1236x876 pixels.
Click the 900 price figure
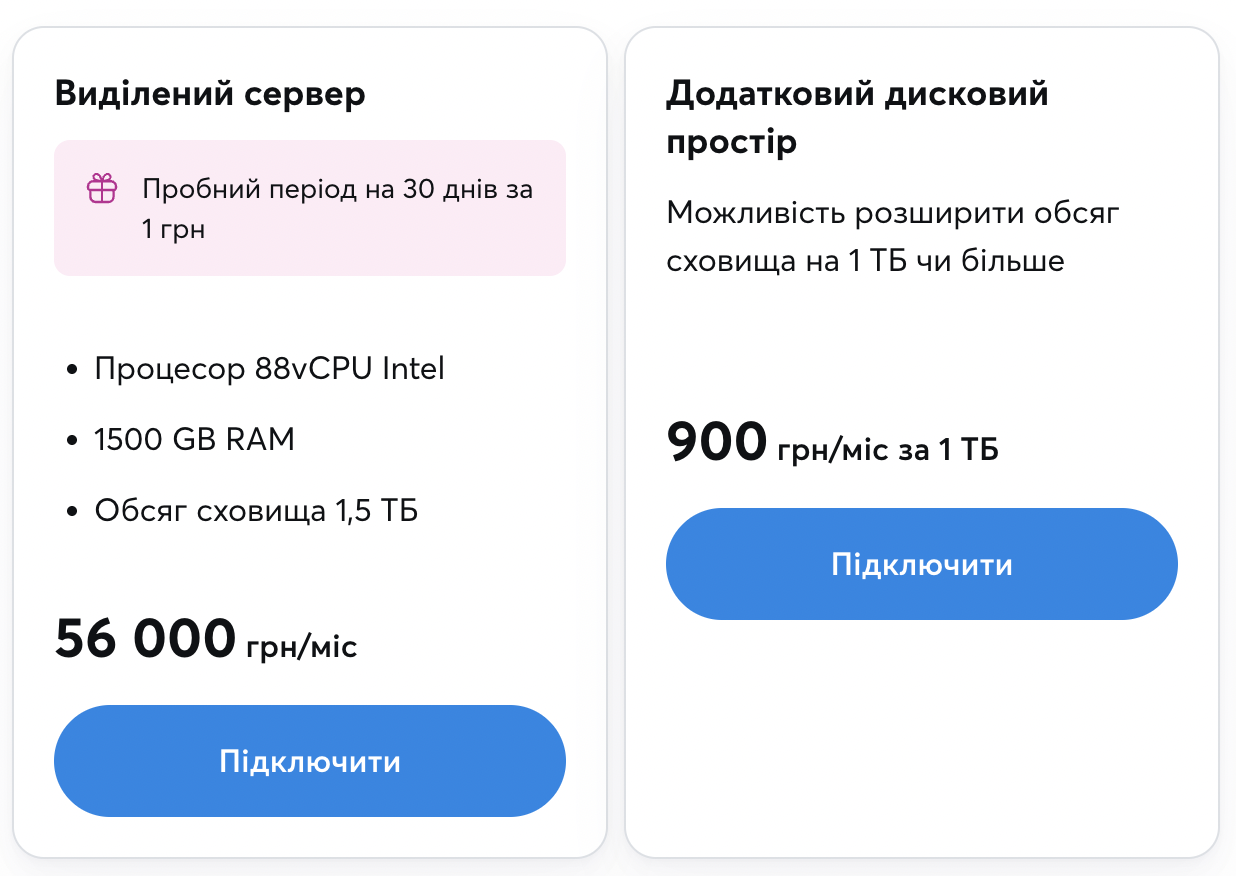tap(716, 441)
